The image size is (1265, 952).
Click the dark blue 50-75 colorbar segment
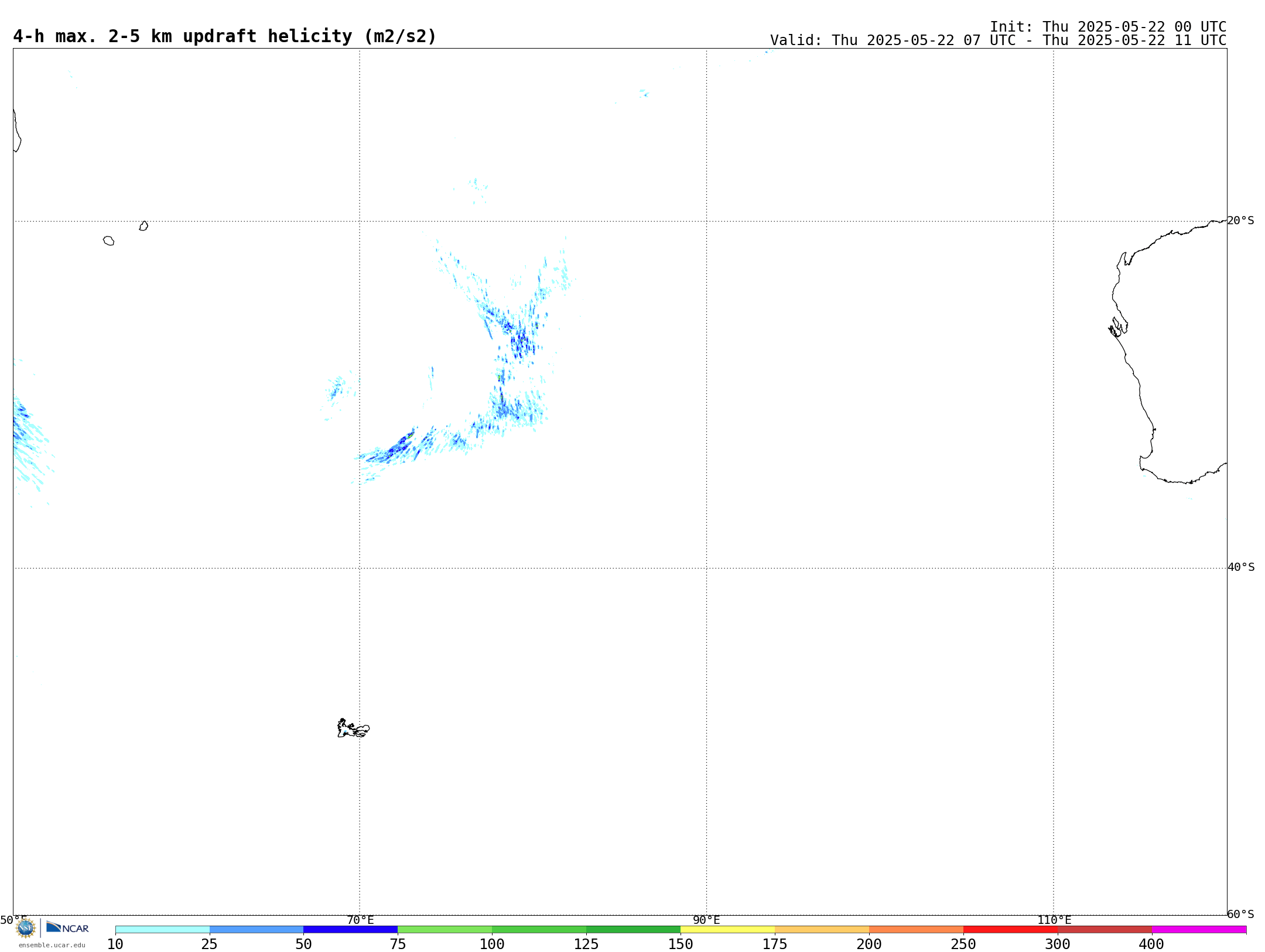coord(351,930)
